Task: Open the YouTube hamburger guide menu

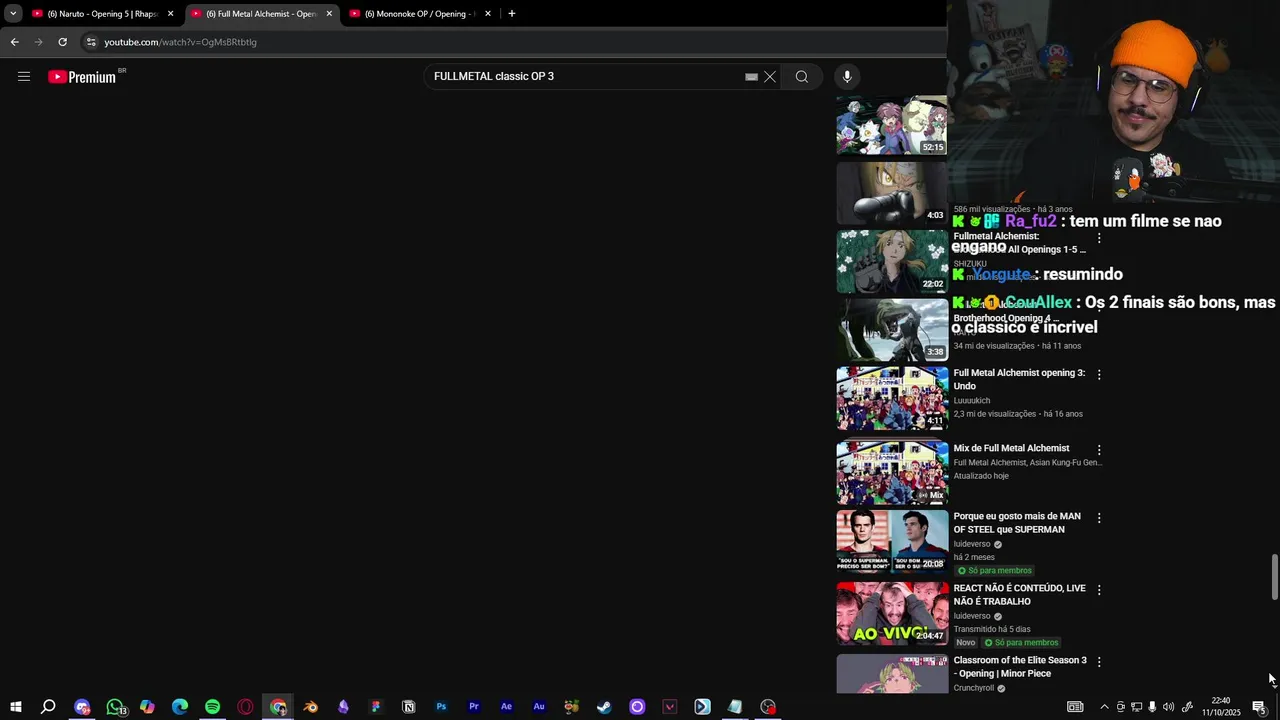Action: [x=24, y=77]
